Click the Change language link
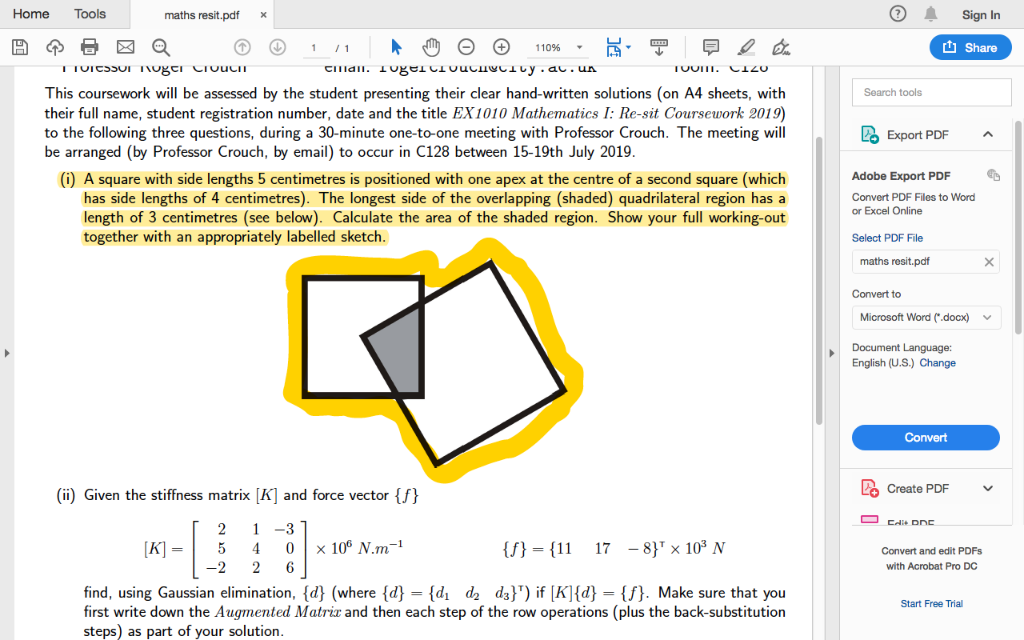 [x=937, y=363]
